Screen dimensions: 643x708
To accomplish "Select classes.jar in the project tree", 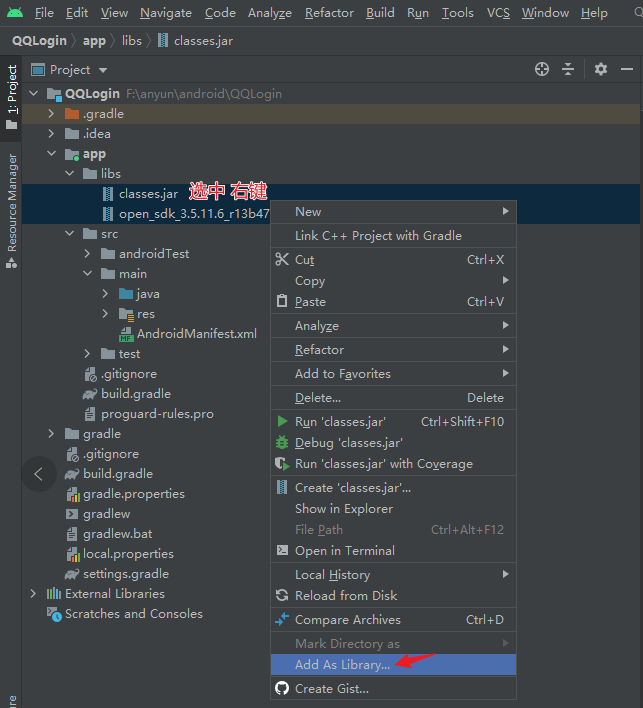I will tap(149, 194).
